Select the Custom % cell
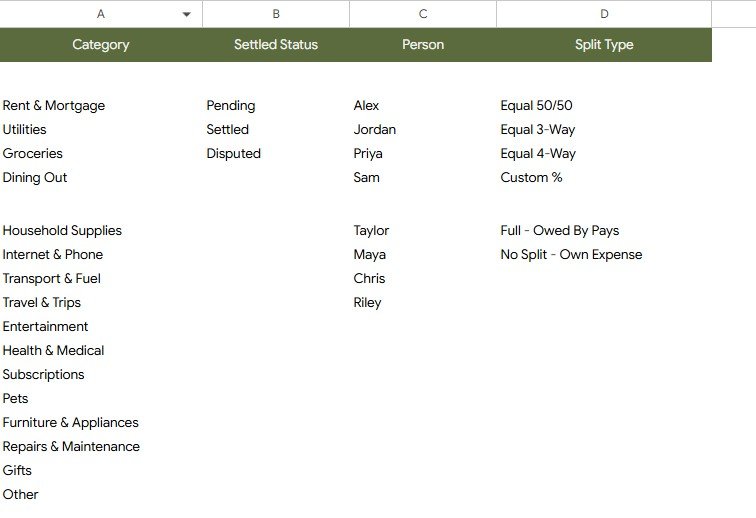The width and height of the screenshot is (756, 518). [604, 177]
